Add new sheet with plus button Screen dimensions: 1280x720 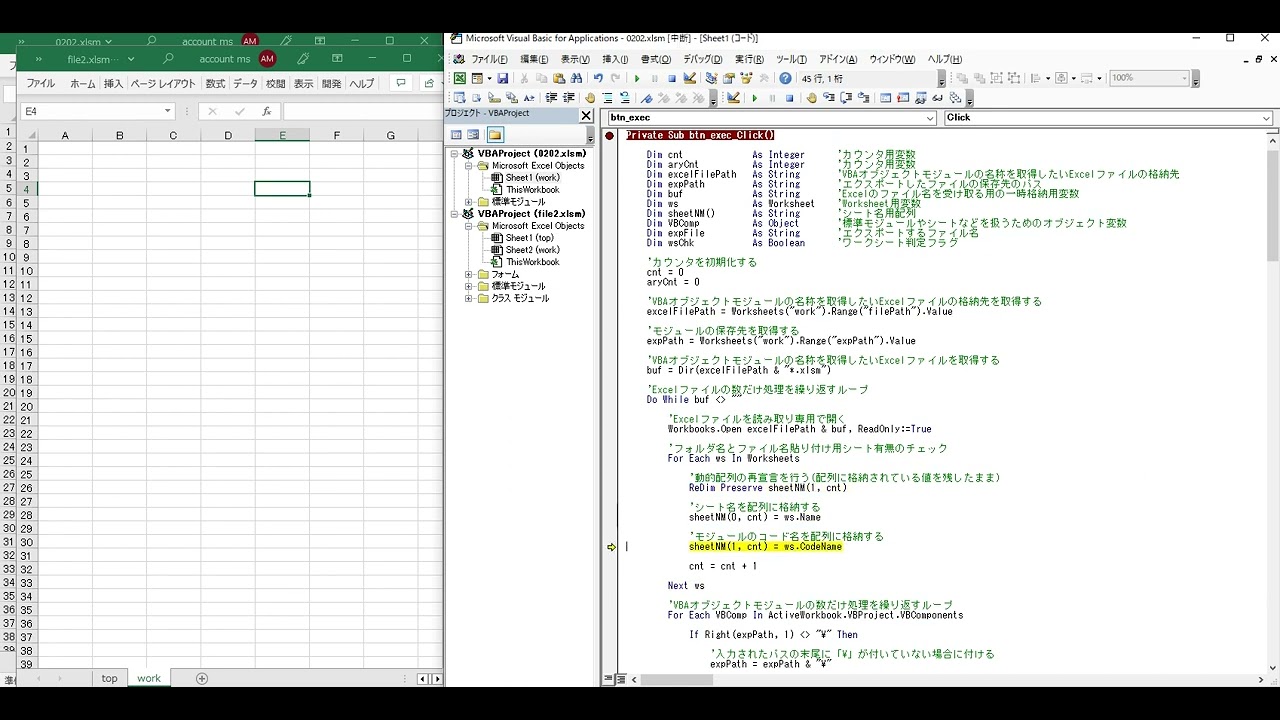coord(202,678)
